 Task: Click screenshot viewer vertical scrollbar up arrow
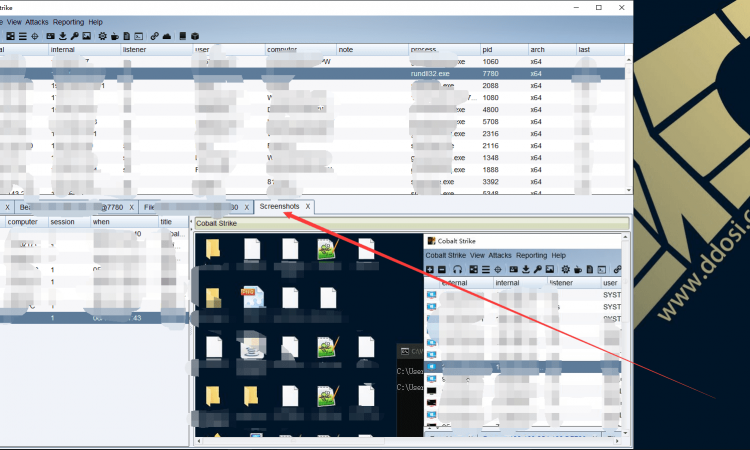pyautogui.click(x=625, y=237)
